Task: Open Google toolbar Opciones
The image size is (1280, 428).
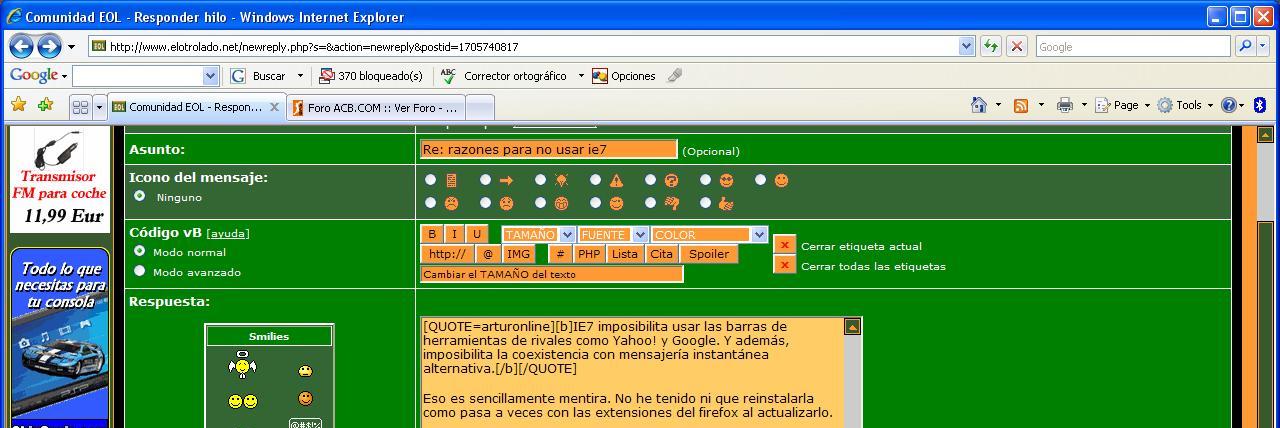Action: tap(624, 76)
